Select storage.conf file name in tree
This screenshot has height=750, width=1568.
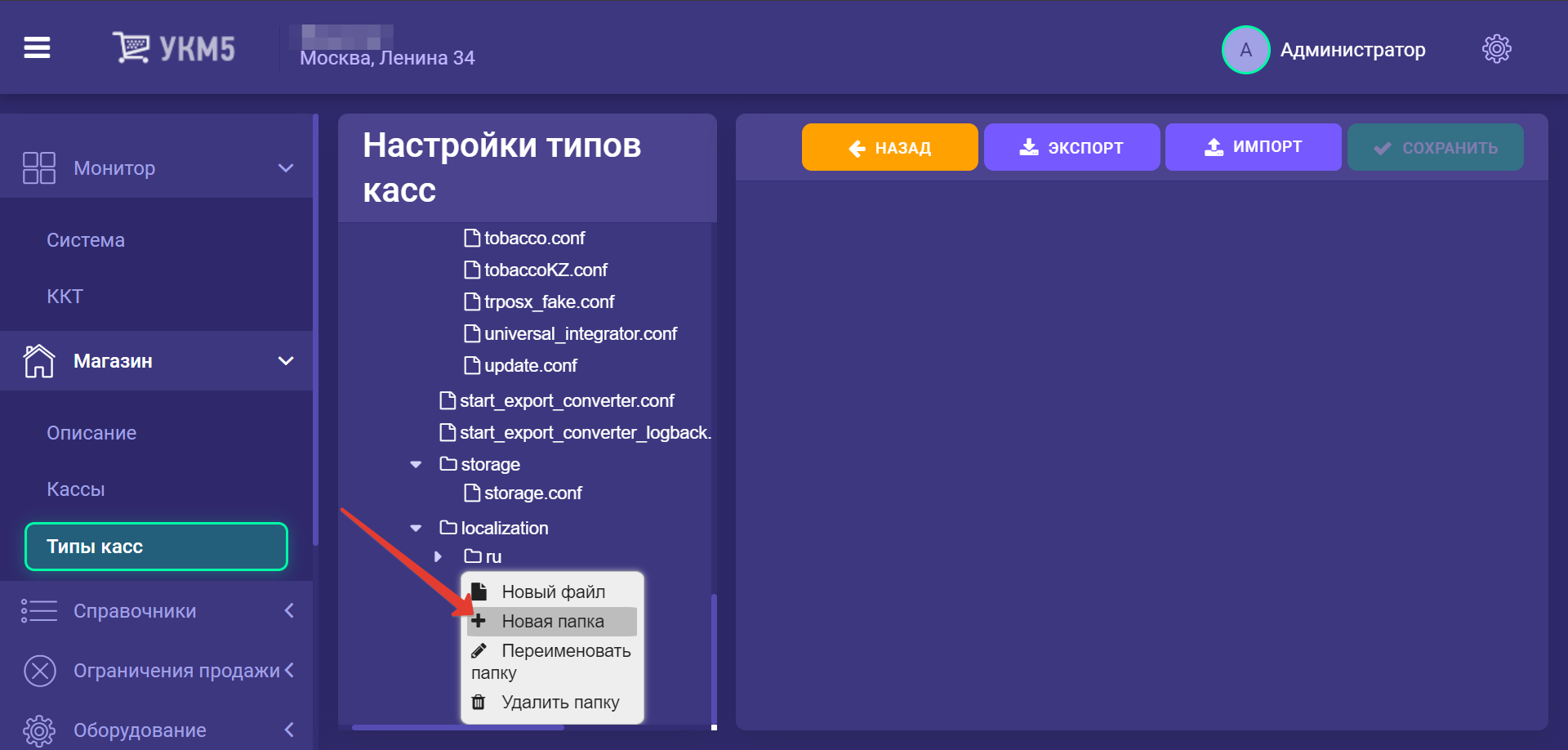533,493
